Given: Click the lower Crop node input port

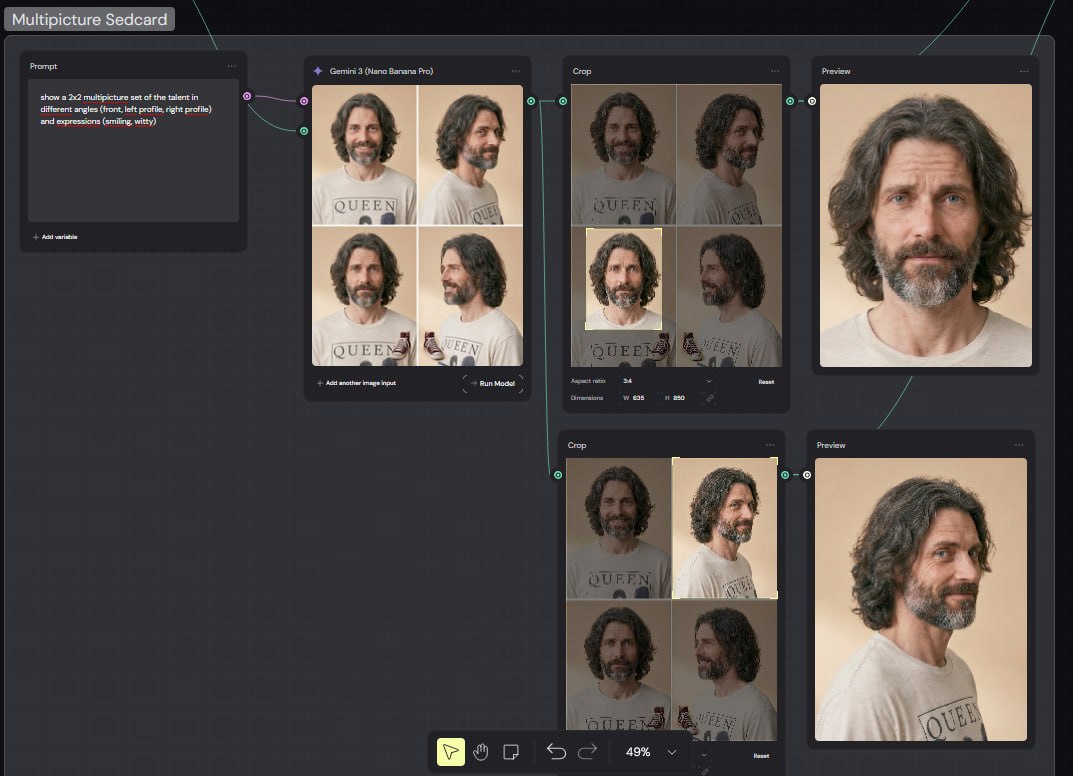Looking at the screenshot, I should click(x=558, y=475).
